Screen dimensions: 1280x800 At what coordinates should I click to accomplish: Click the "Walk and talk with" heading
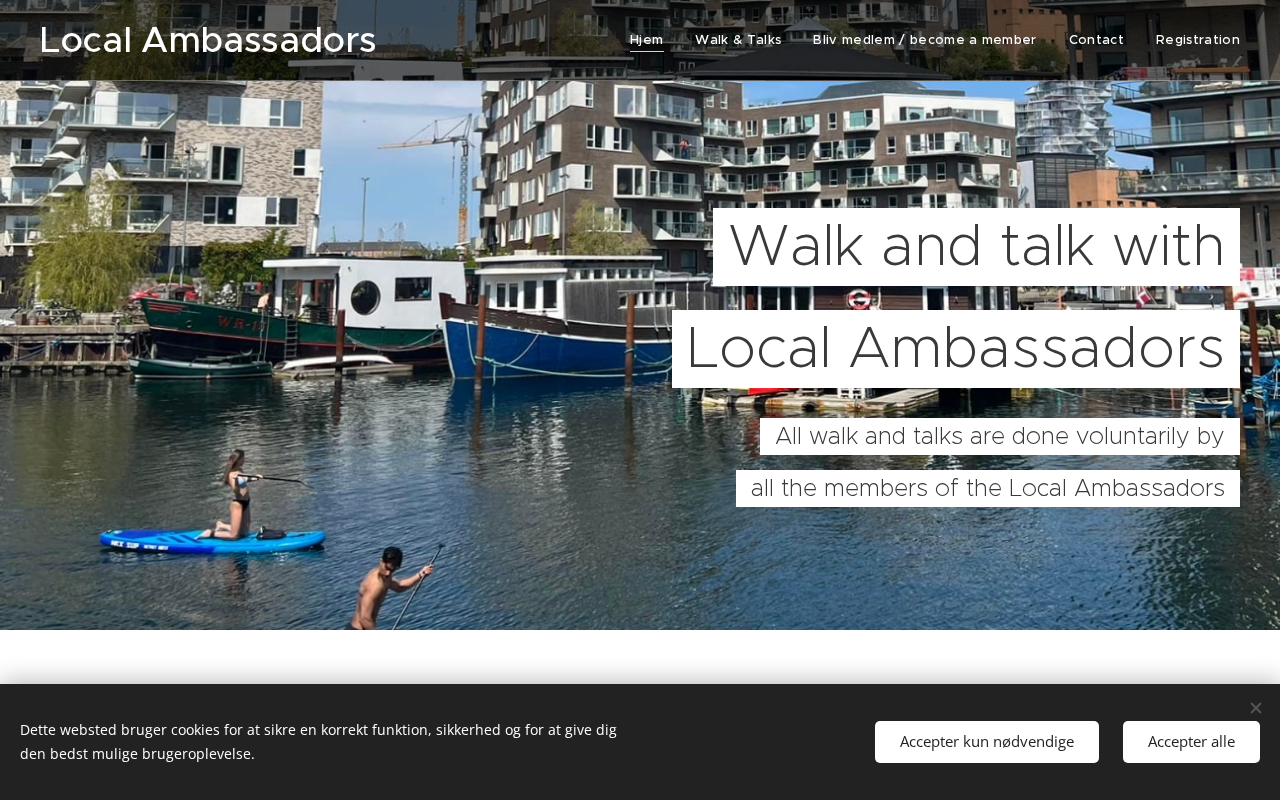pyautogui.click(x=976, y=247)
